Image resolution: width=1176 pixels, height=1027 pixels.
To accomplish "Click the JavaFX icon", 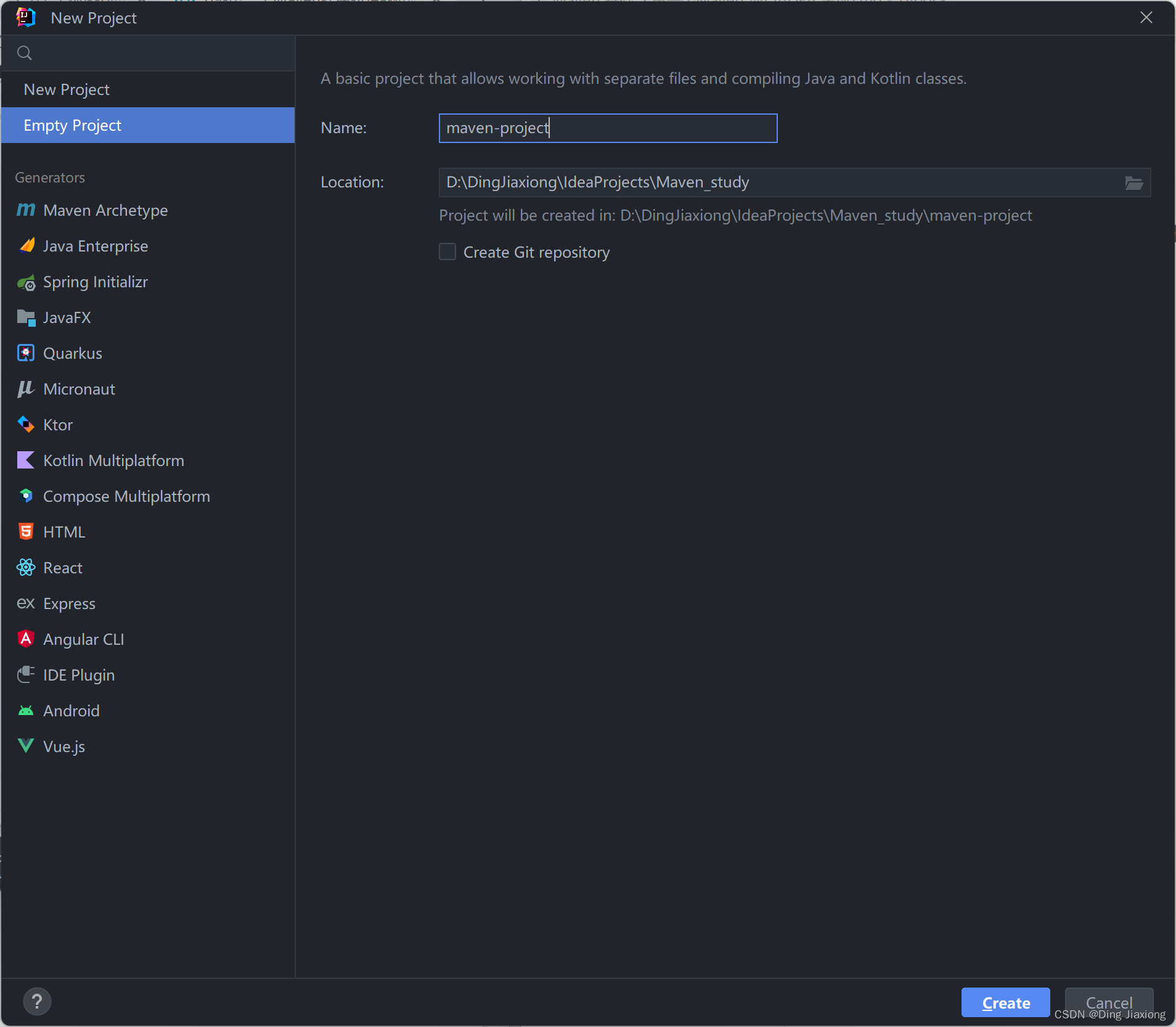I will click(x=26, y=317).
